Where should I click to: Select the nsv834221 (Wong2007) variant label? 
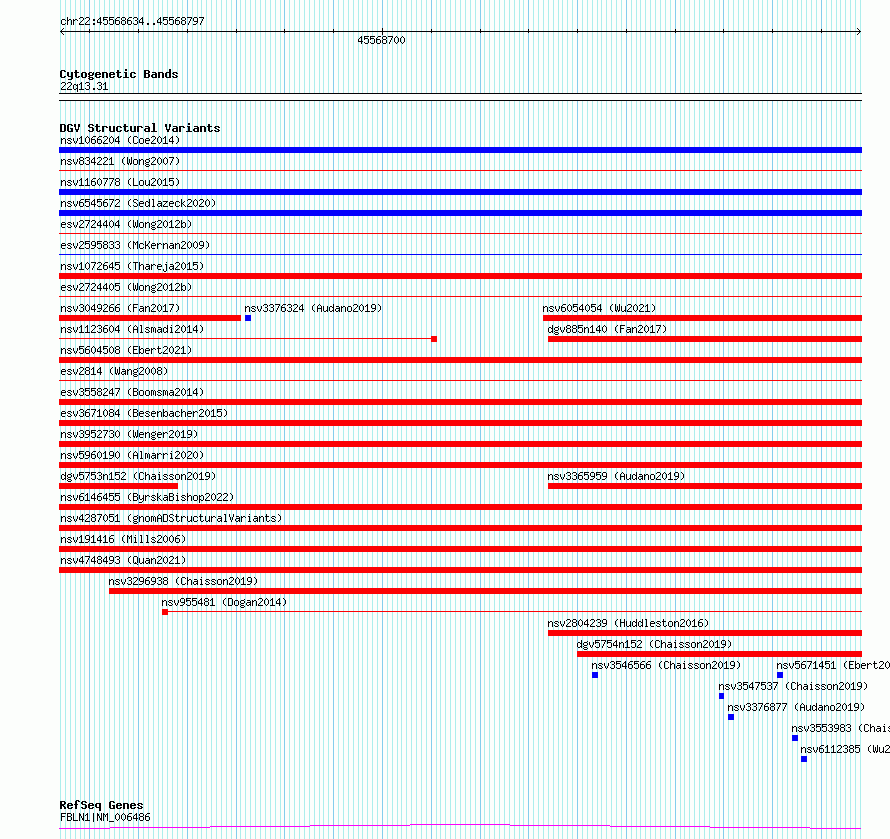(x=120, y=161)
